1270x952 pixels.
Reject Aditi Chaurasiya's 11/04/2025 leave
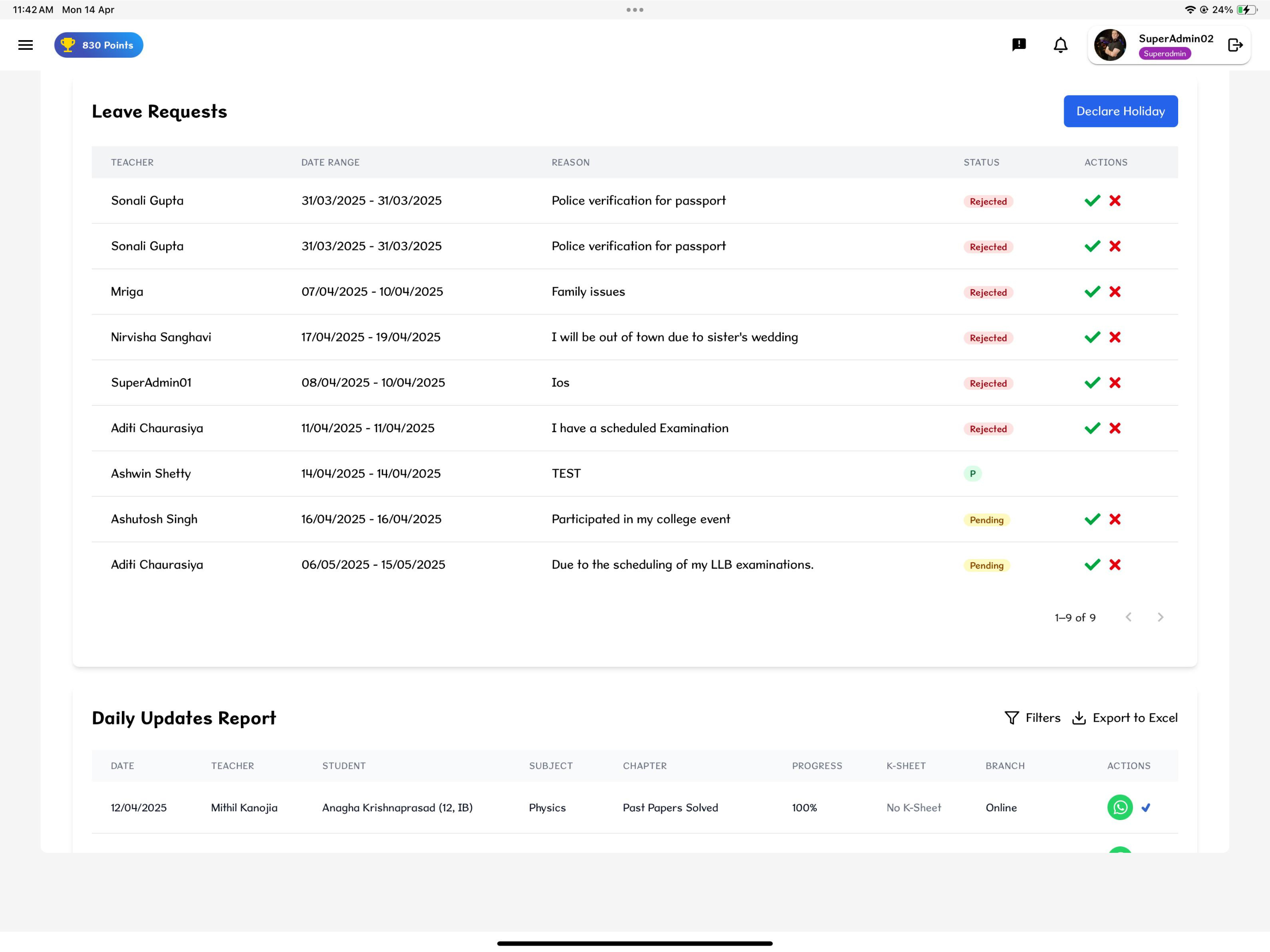(1114, 428)
